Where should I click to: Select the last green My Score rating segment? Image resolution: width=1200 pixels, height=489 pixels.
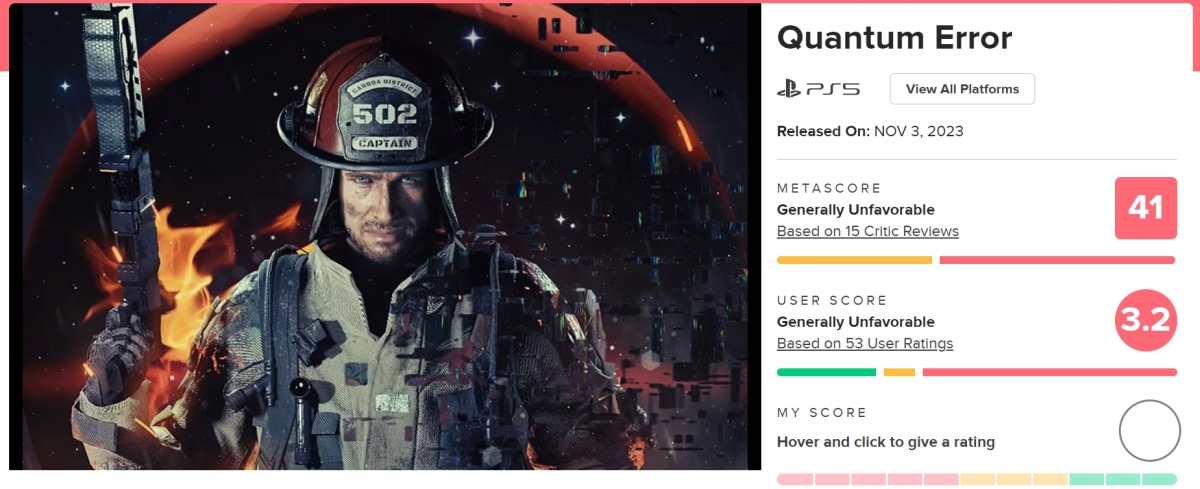coord(1159,479)
